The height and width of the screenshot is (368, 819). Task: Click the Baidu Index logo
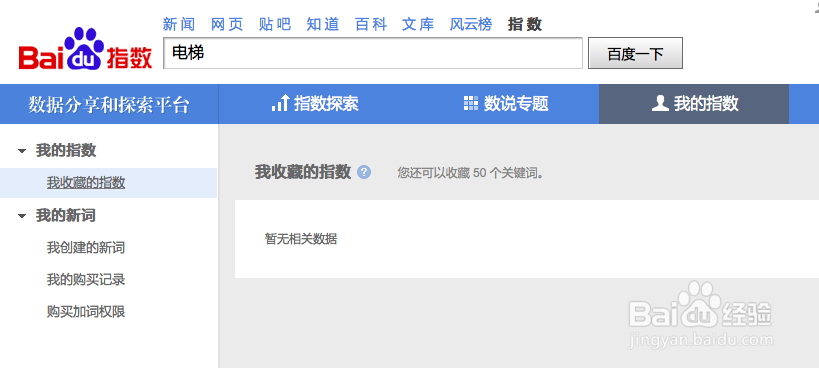tap(85, 49)
